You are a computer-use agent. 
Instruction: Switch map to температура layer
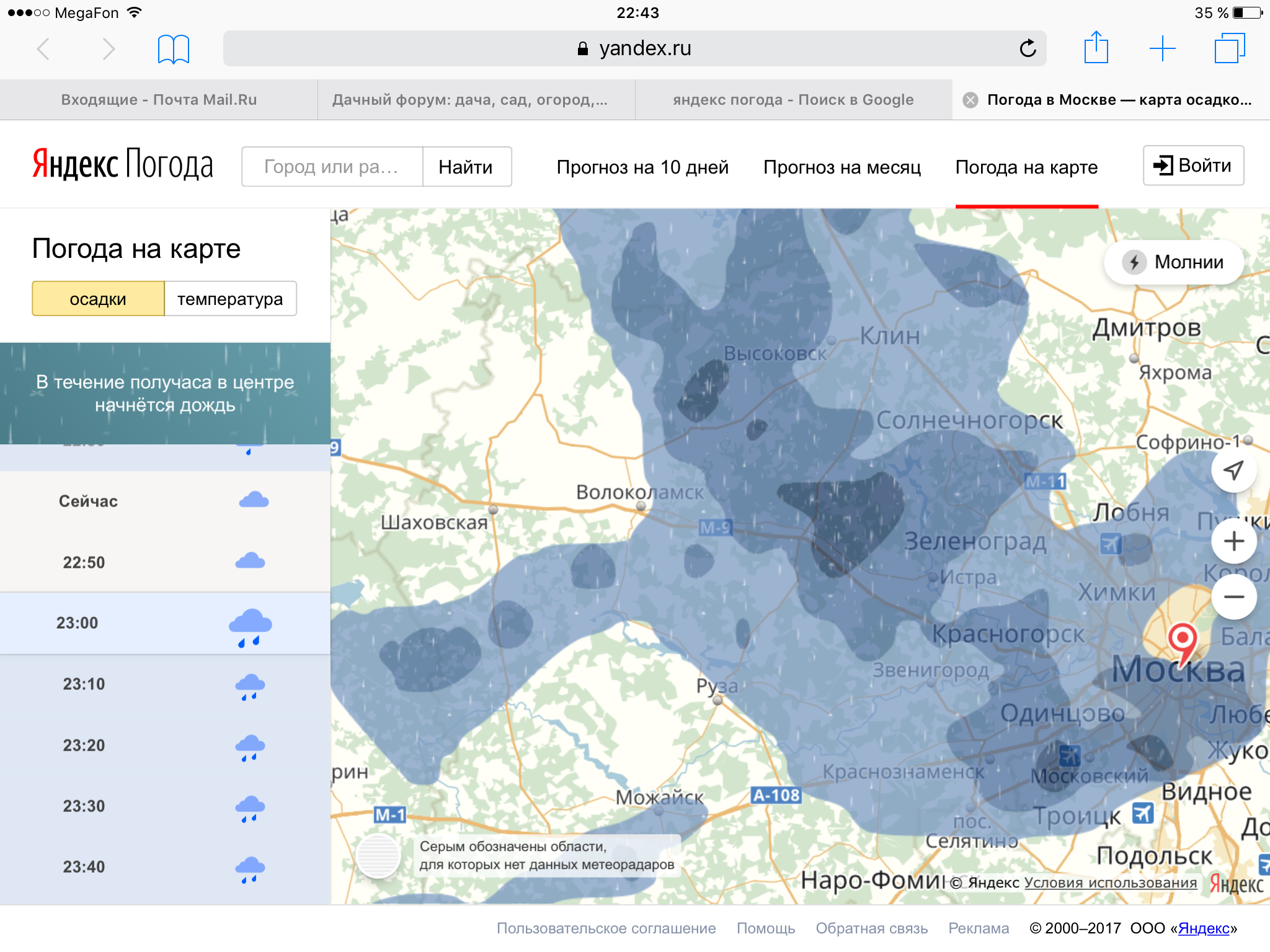[x=230, y=299]
